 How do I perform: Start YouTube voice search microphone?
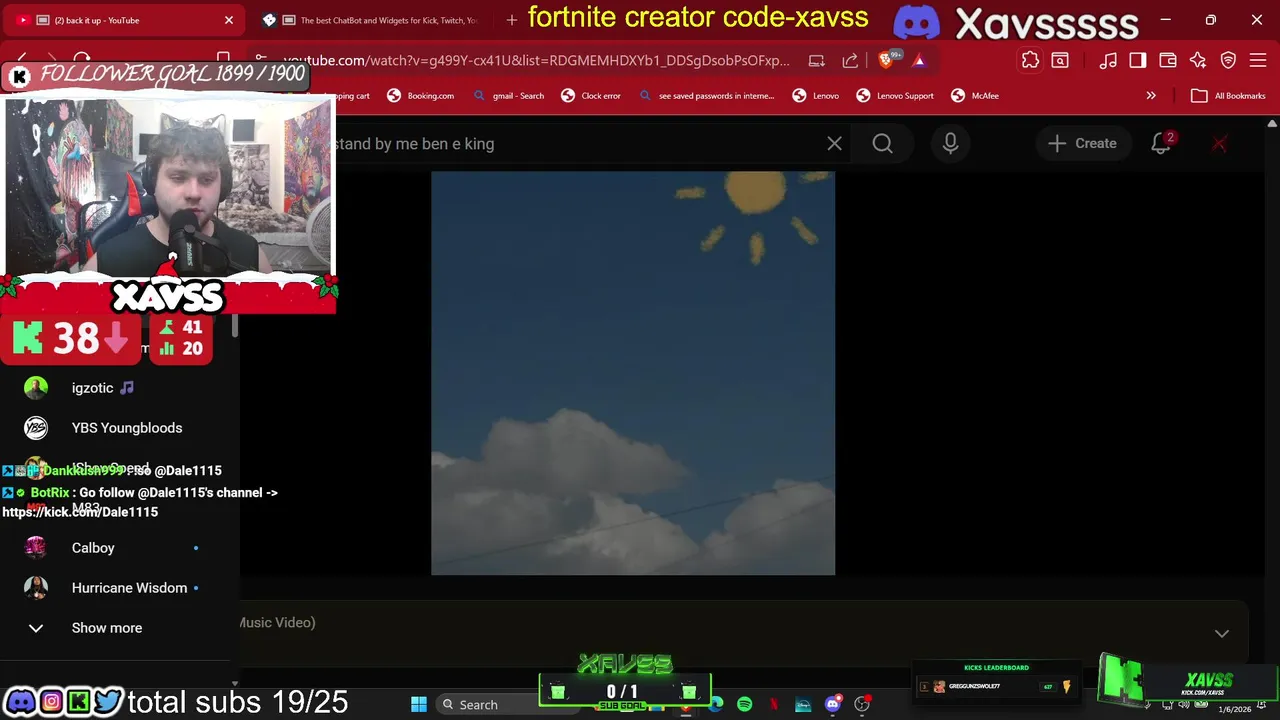coord(950,144)
